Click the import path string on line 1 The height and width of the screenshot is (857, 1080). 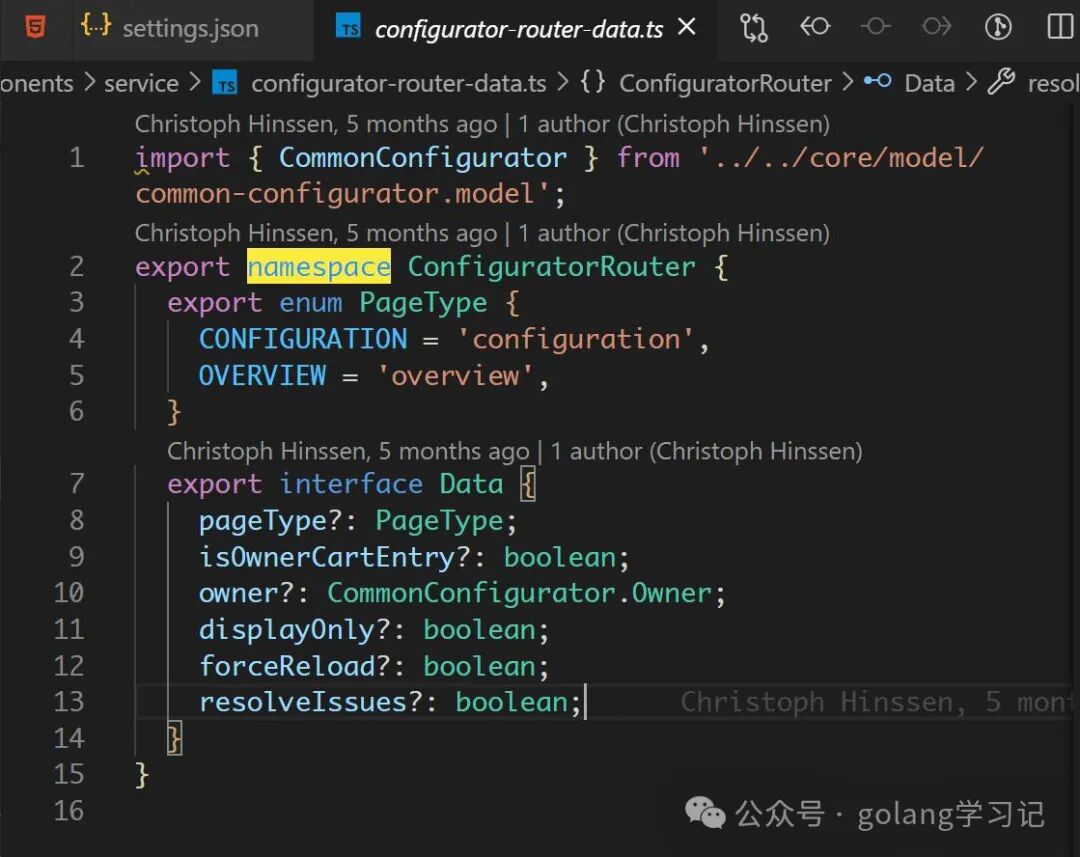coord(559,176)
